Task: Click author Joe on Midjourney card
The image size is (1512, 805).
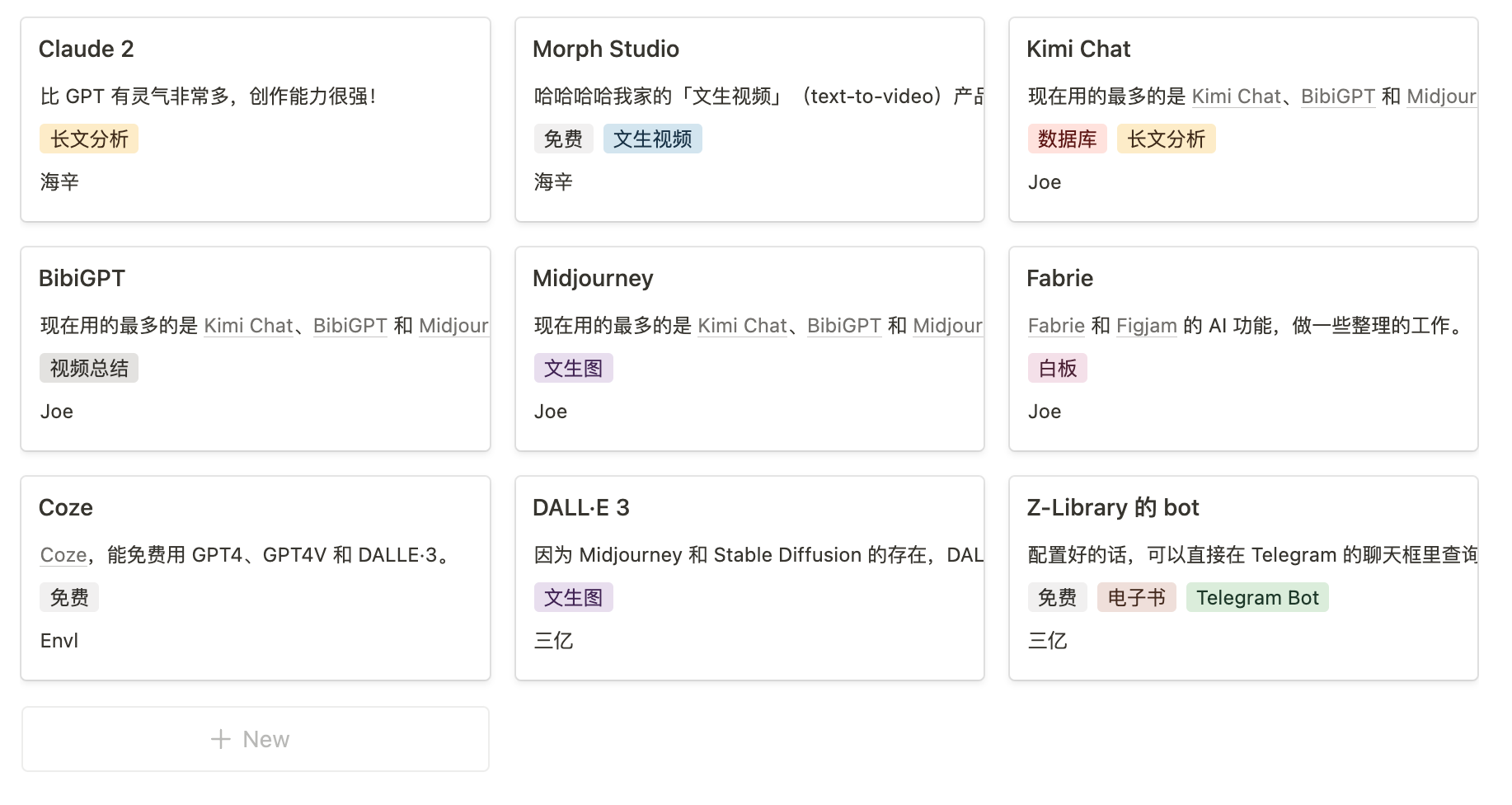Action: tap(551, 412)
